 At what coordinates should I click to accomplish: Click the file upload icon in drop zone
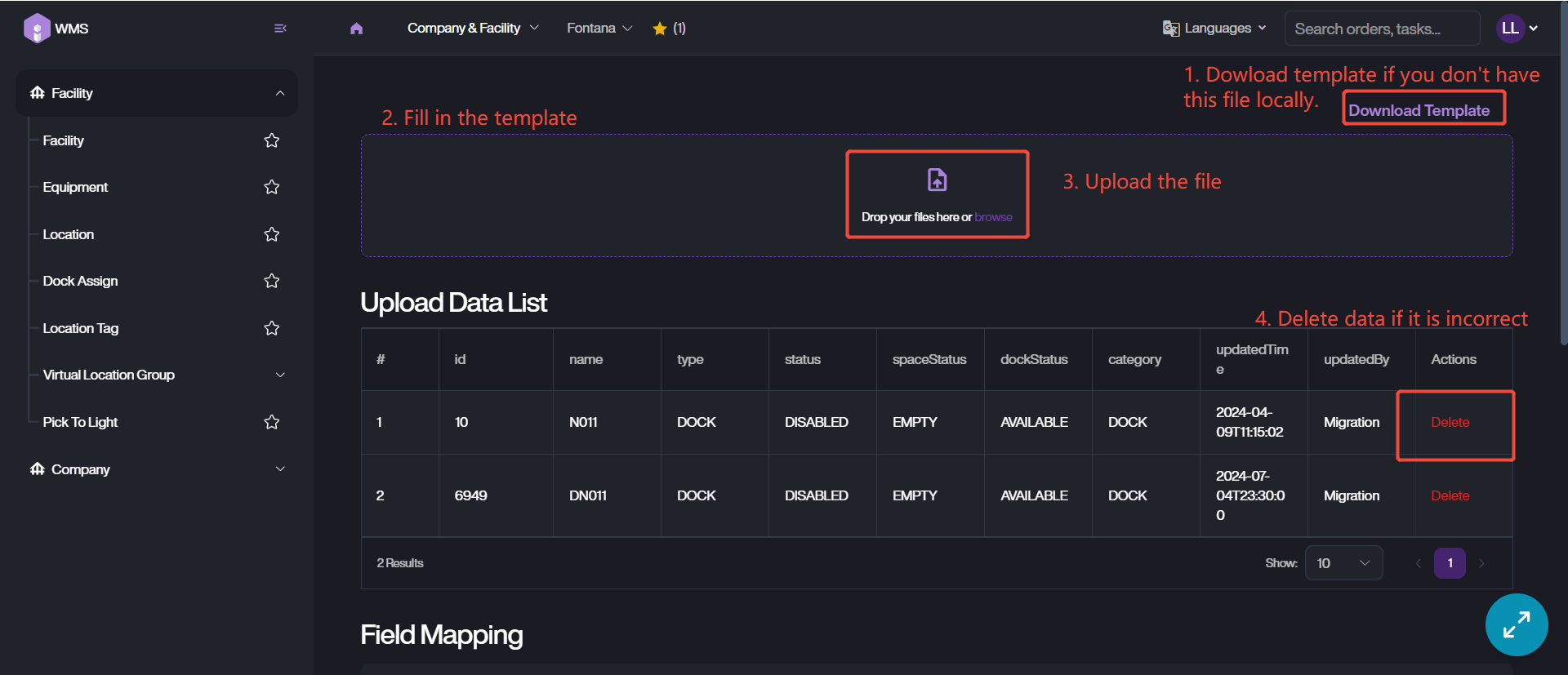pyautogui.click(x=937, y=180)
